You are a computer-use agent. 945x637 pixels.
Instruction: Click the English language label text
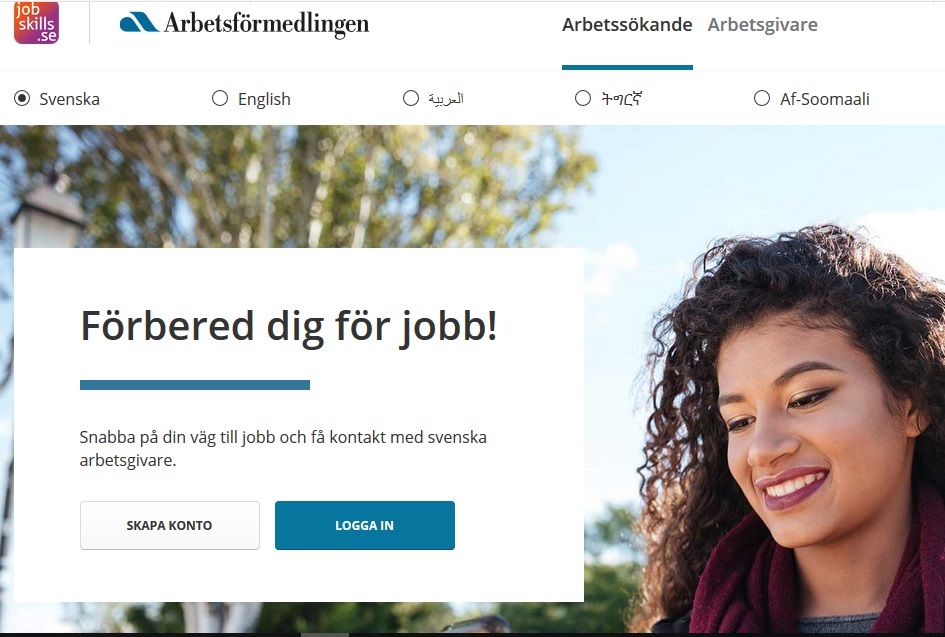click(264, 99)
